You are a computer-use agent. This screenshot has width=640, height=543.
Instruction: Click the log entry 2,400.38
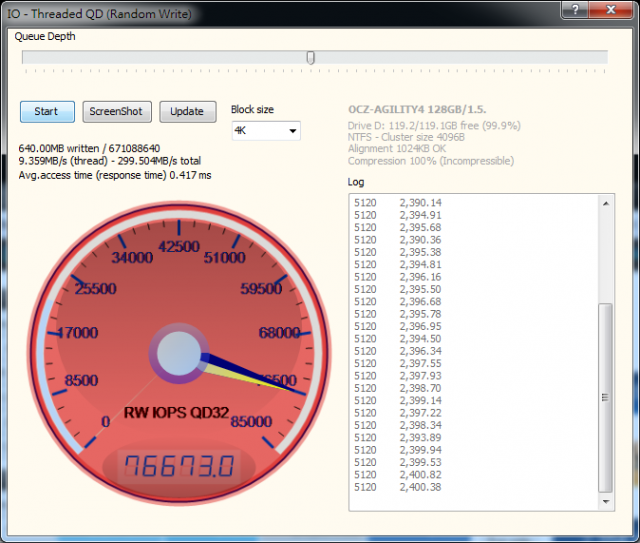(x=420, y=487)
